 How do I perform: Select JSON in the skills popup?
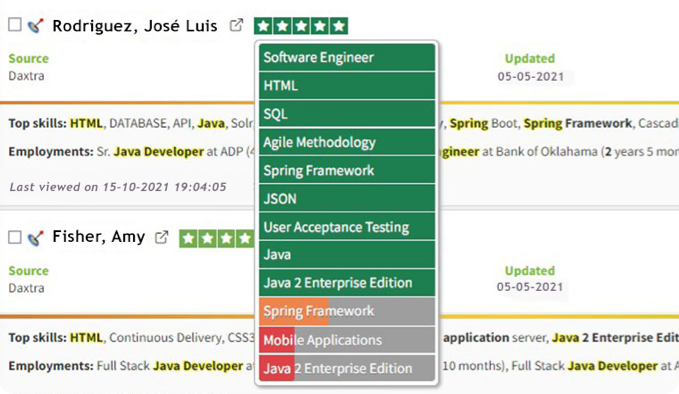coord(347,198)
